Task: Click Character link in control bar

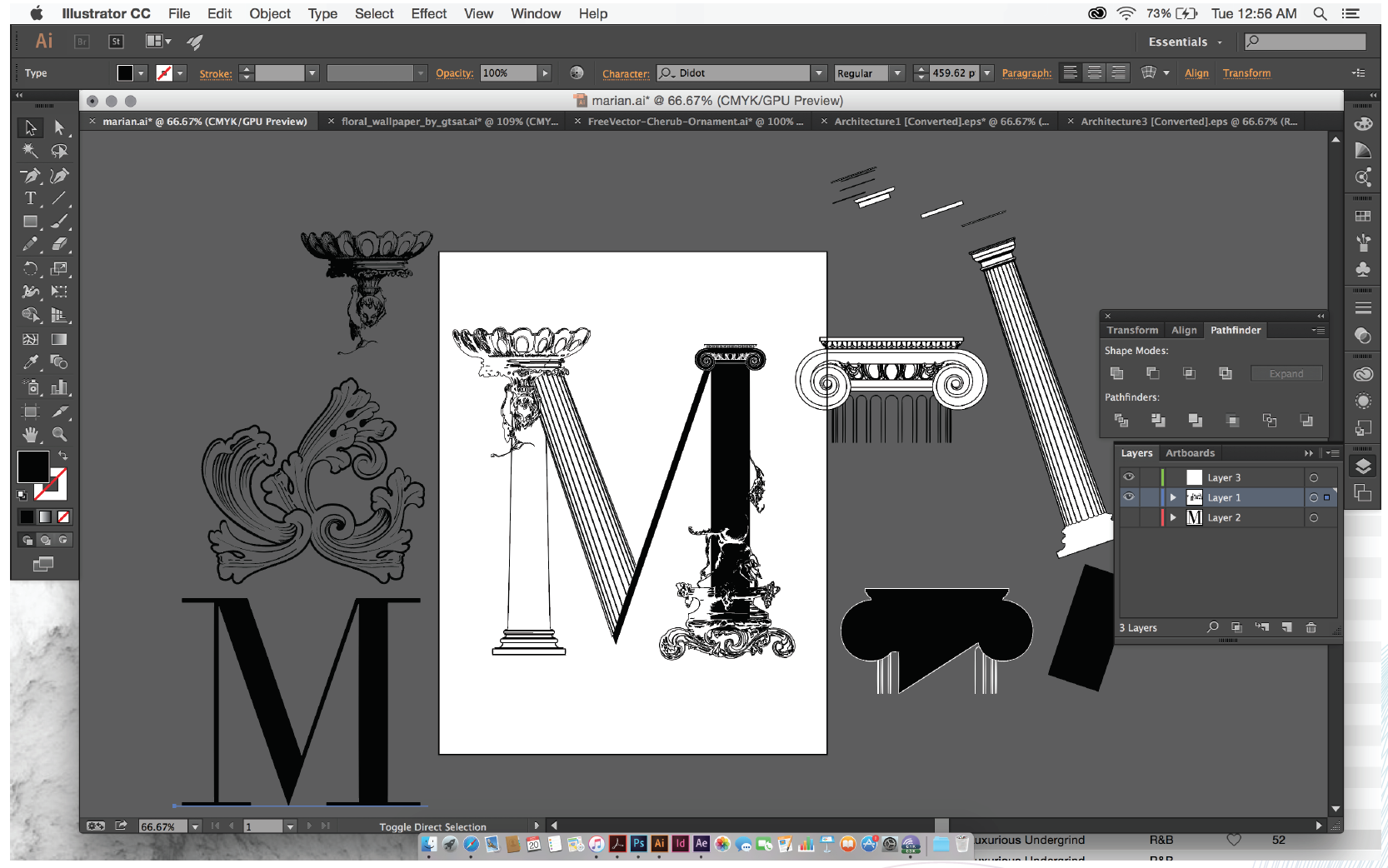Action: tap(626, 73)
